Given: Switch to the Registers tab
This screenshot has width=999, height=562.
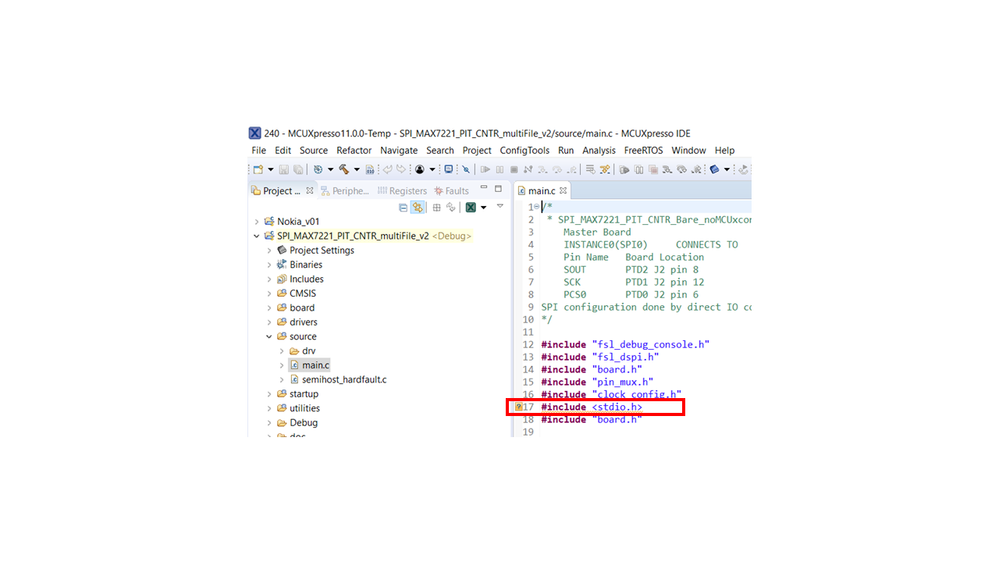Looking at the screenshot, I should [x=403, y=191].
